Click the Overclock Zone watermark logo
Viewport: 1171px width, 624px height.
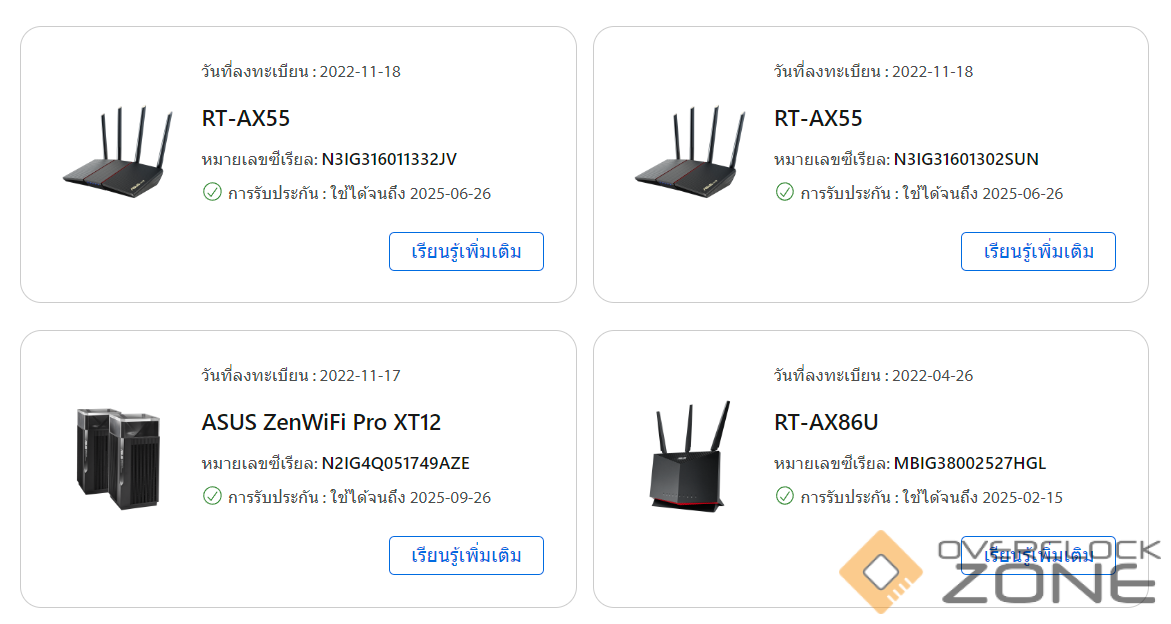pyautogui.click(x=1001, y=572)
